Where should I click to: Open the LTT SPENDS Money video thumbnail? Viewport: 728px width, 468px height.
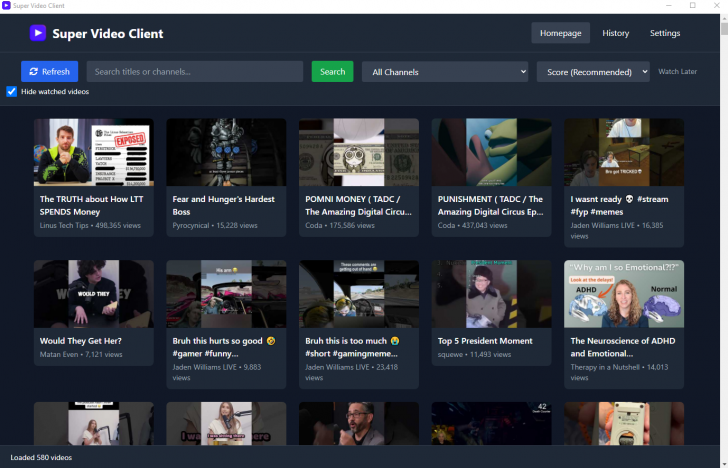94,152
